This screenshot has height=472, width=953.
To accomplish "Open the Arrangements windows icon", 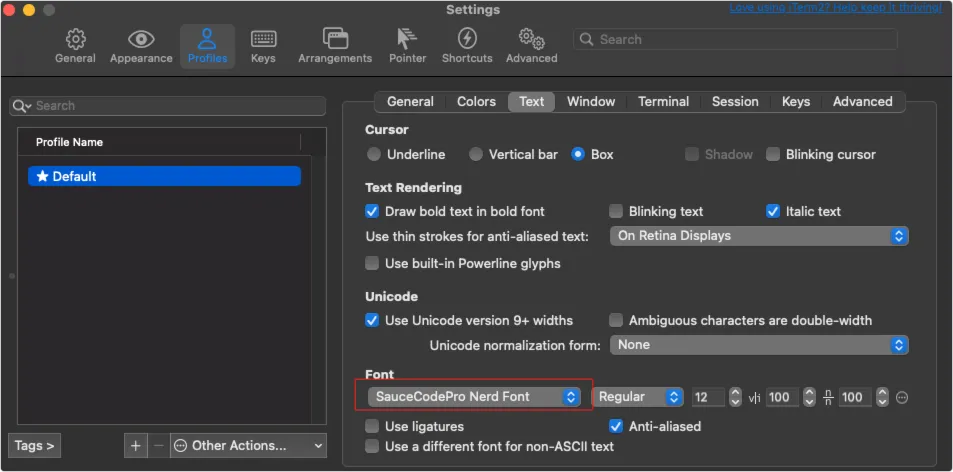I will point(335,40).
